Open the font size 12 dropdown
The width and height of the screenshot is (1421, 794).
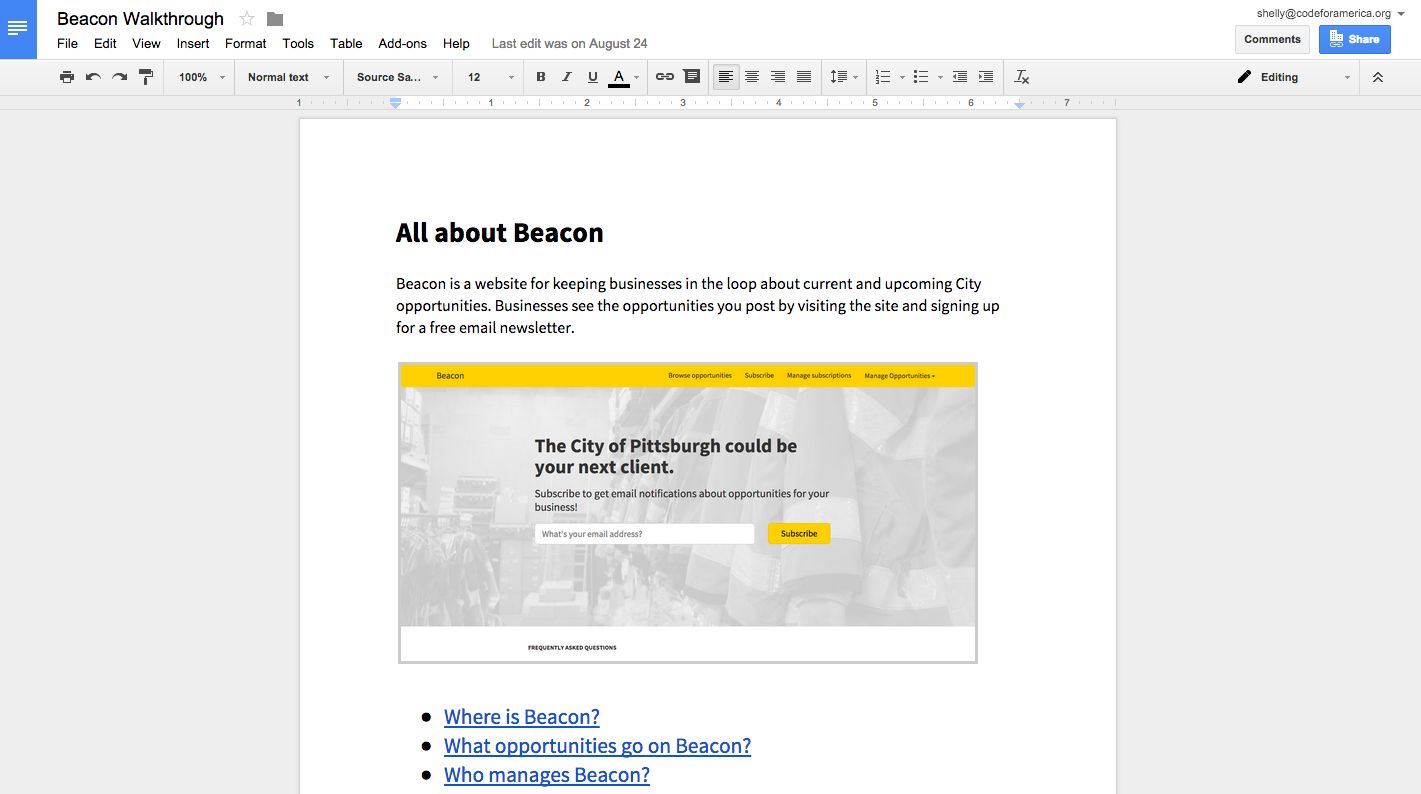pyautogui.click(x=490, y=77)
